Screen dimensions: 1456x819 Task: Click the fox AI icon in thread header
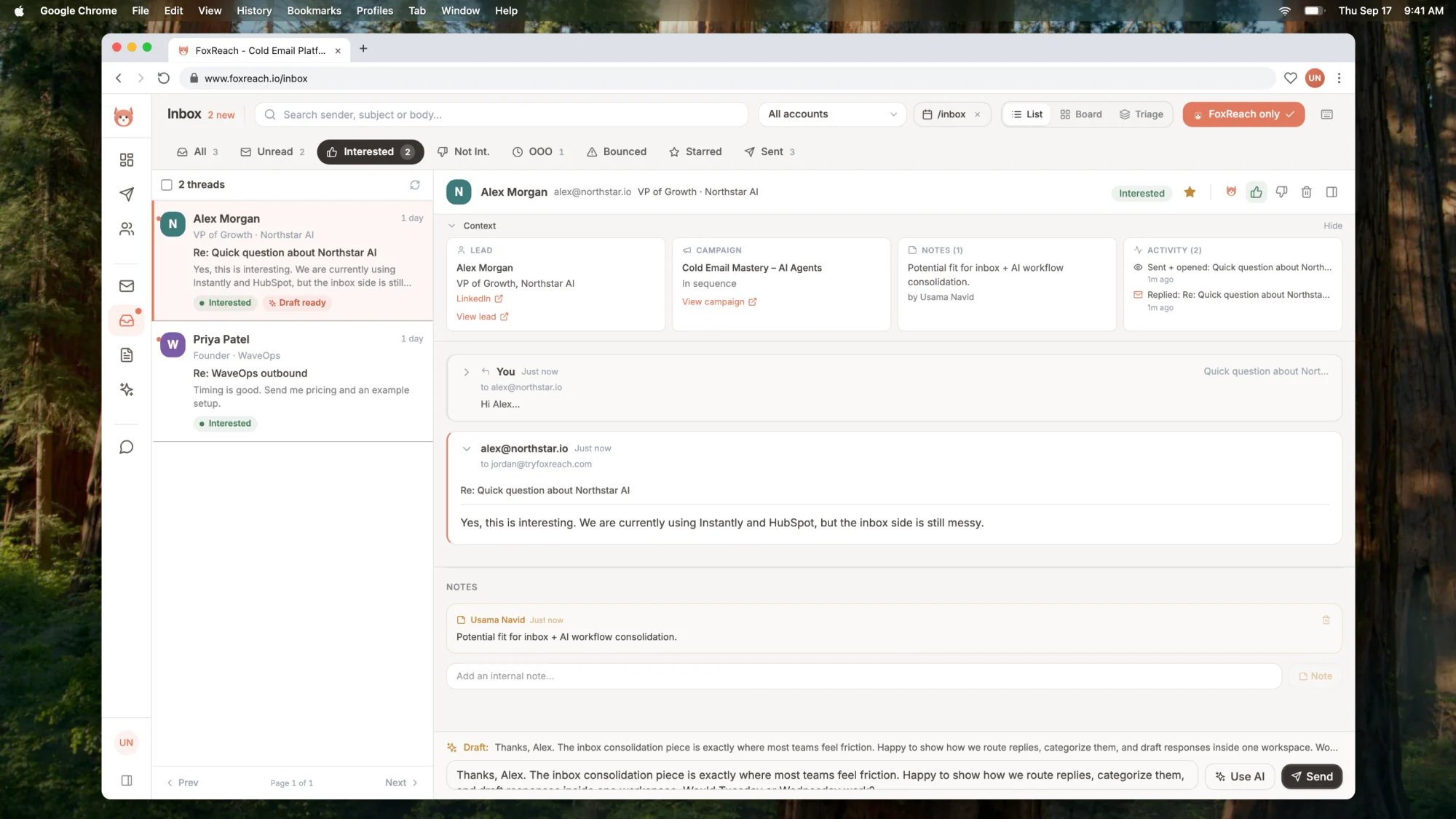(x=1231, y=192)
